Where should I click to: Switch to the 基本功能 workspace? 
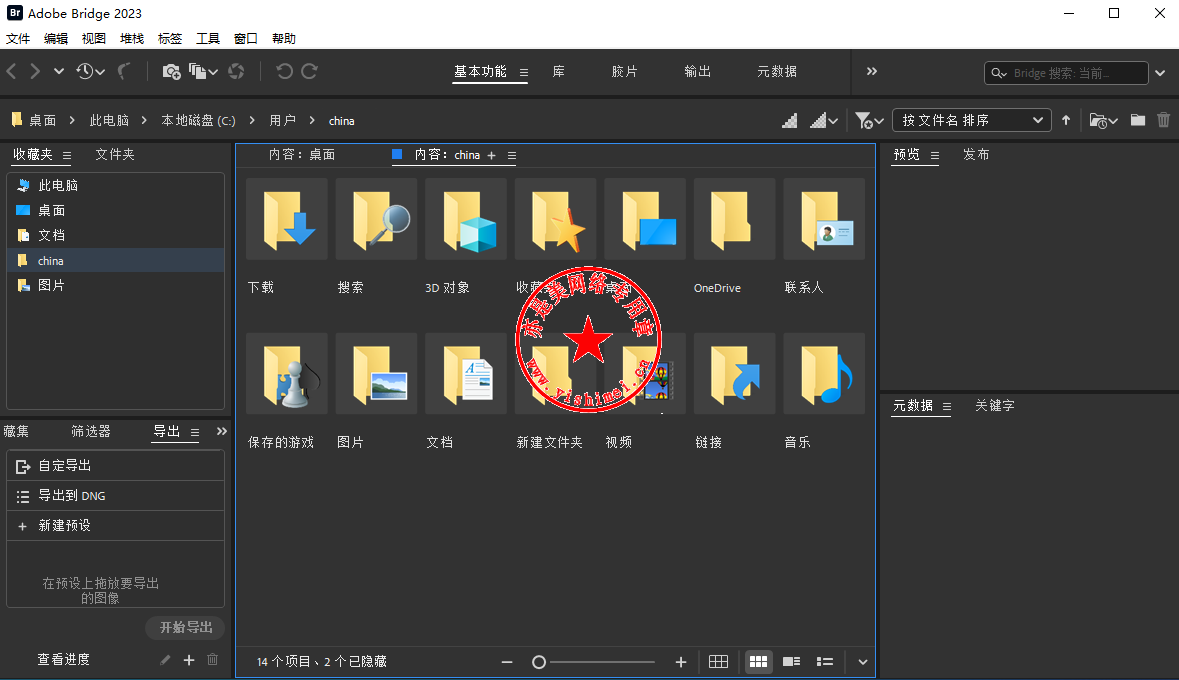(x=480, y=71)
